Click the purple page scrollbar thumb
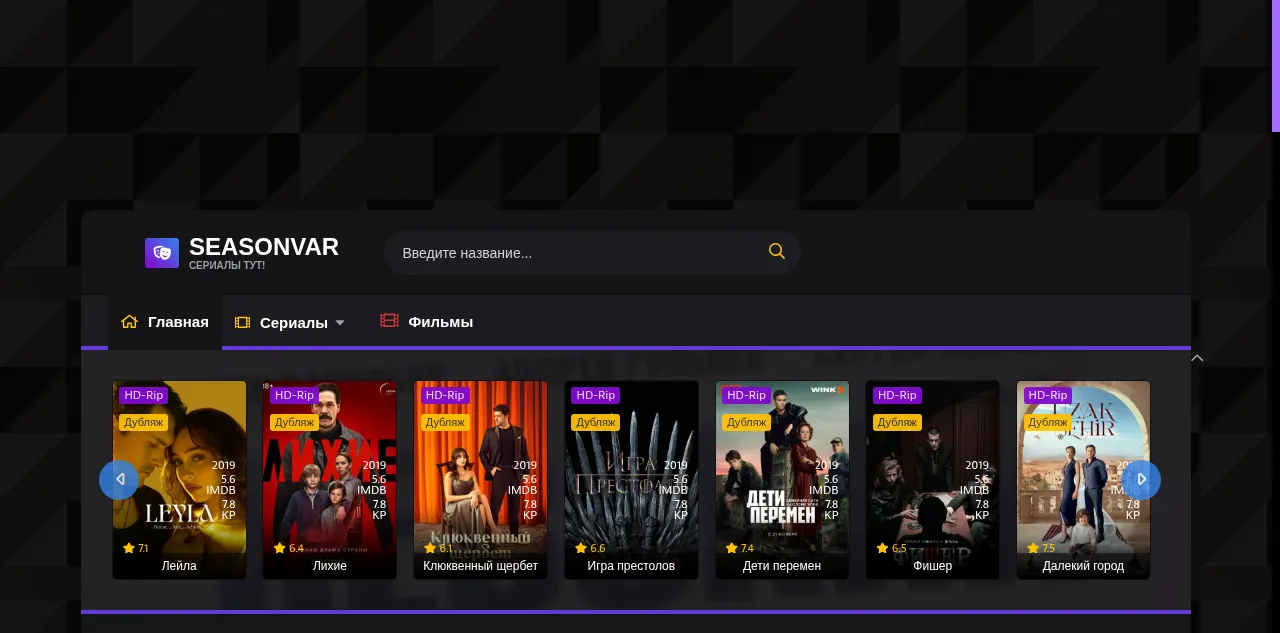The width and height of the screenshot is (1280, 633). coord(1276,65)
